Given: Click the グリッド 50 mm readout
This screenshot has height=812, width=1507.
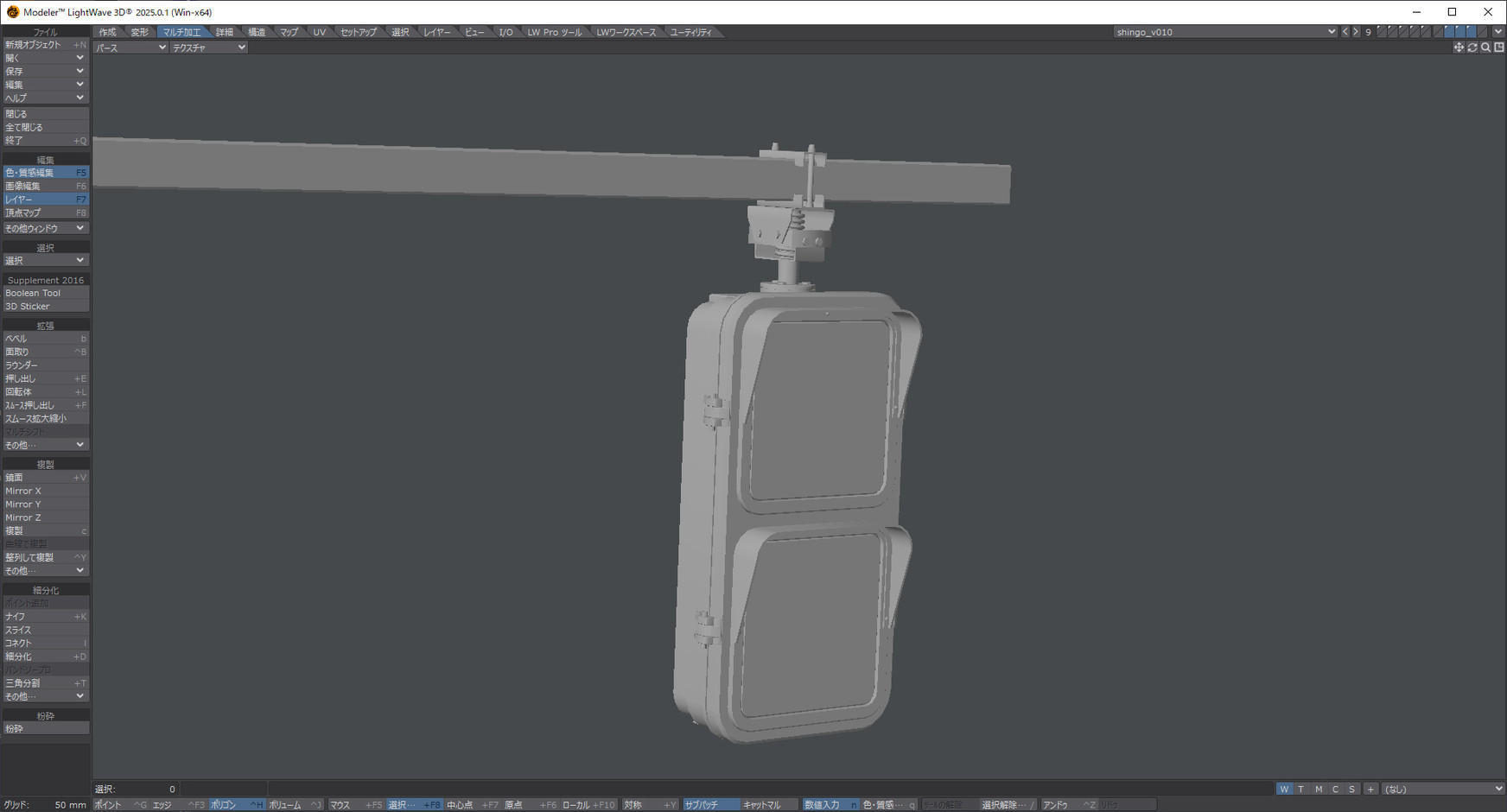Looking at the screenshot, I should pyautogui.click(x=45, y=804).
